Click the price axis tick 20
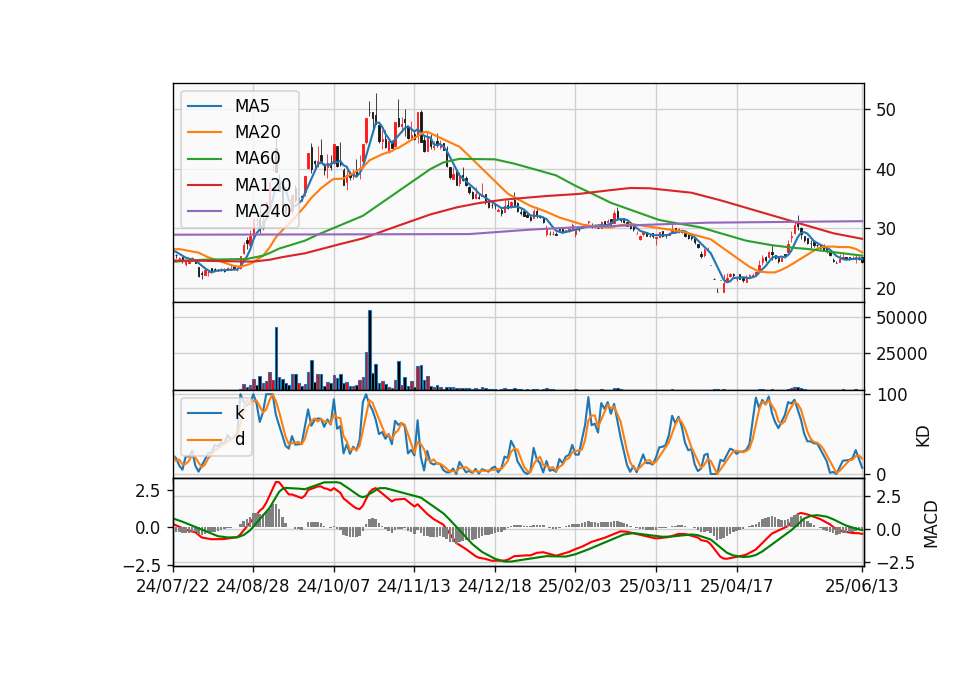The width and height of the screenshot is (960, 690). point(885,288)
